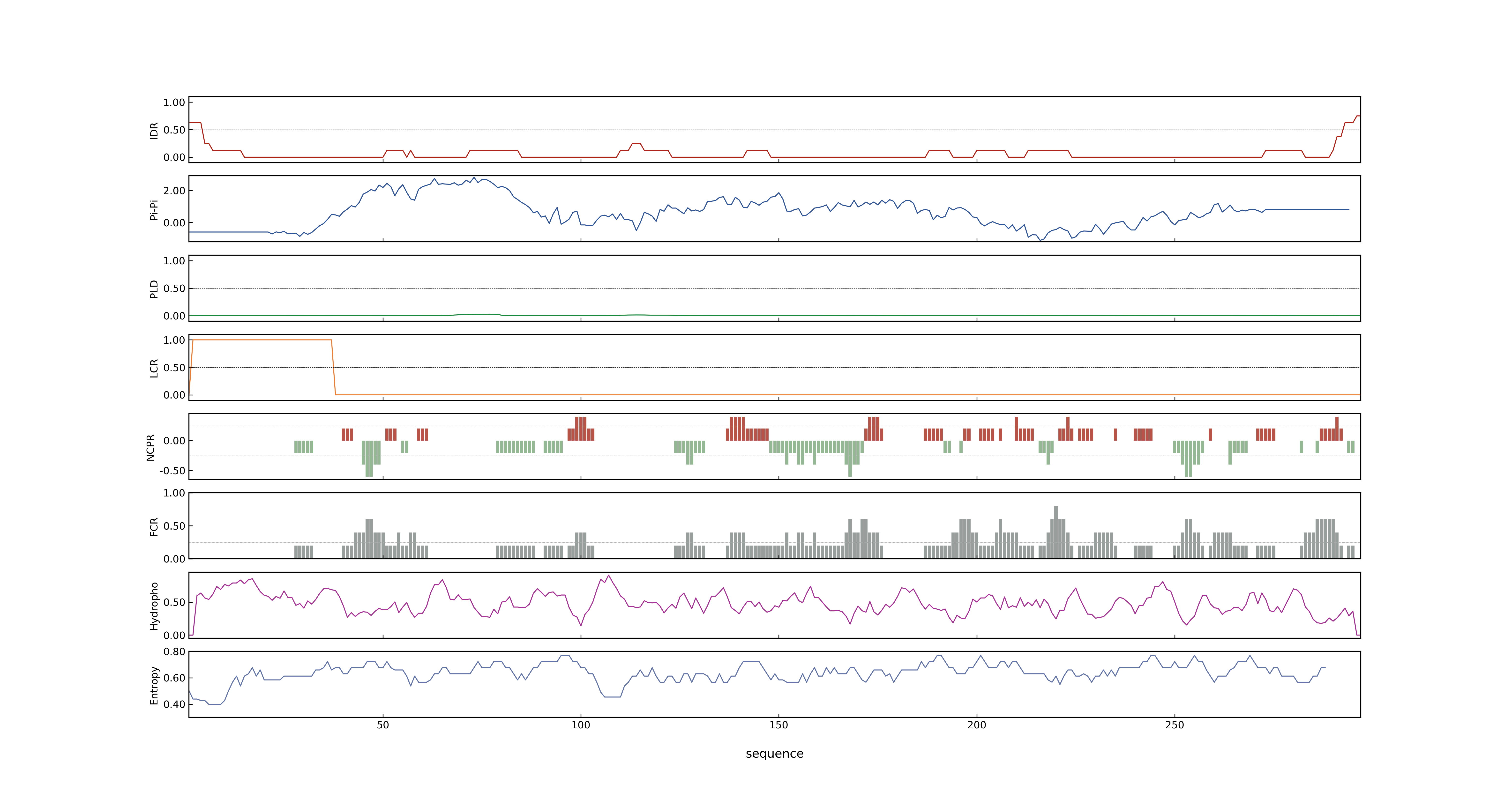Click the Pi-Pi curve peak near residue 70
Screen dimensions: 1512x806
pyautogui.click(x=474, y=178)
